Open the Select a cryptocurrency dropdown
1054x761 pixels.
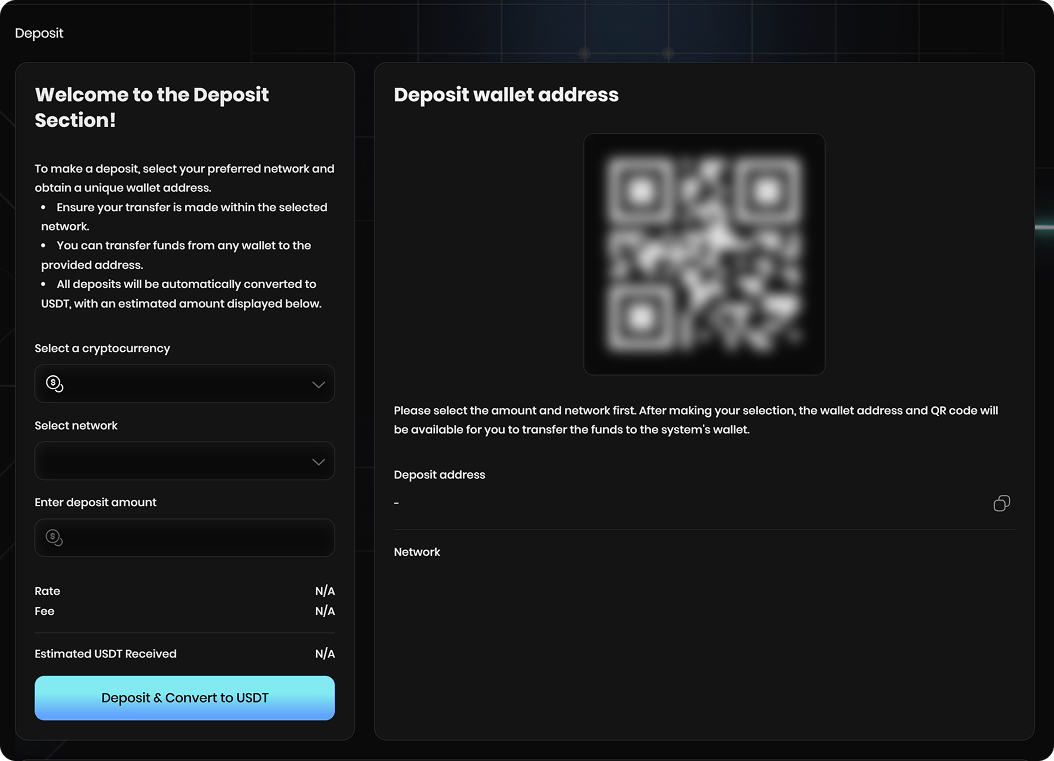(185, 384)
